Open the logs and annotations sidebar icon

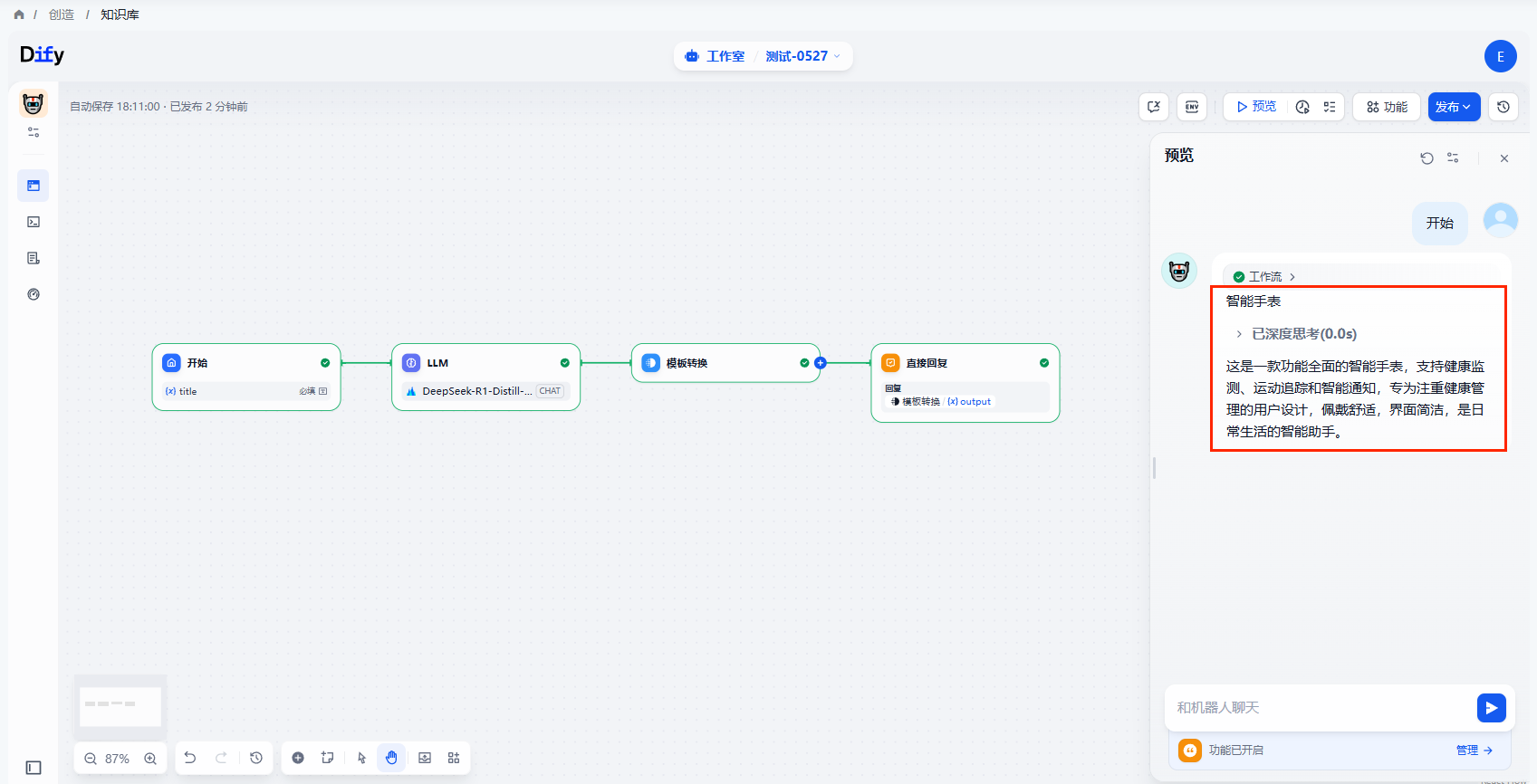pos(34,258)
